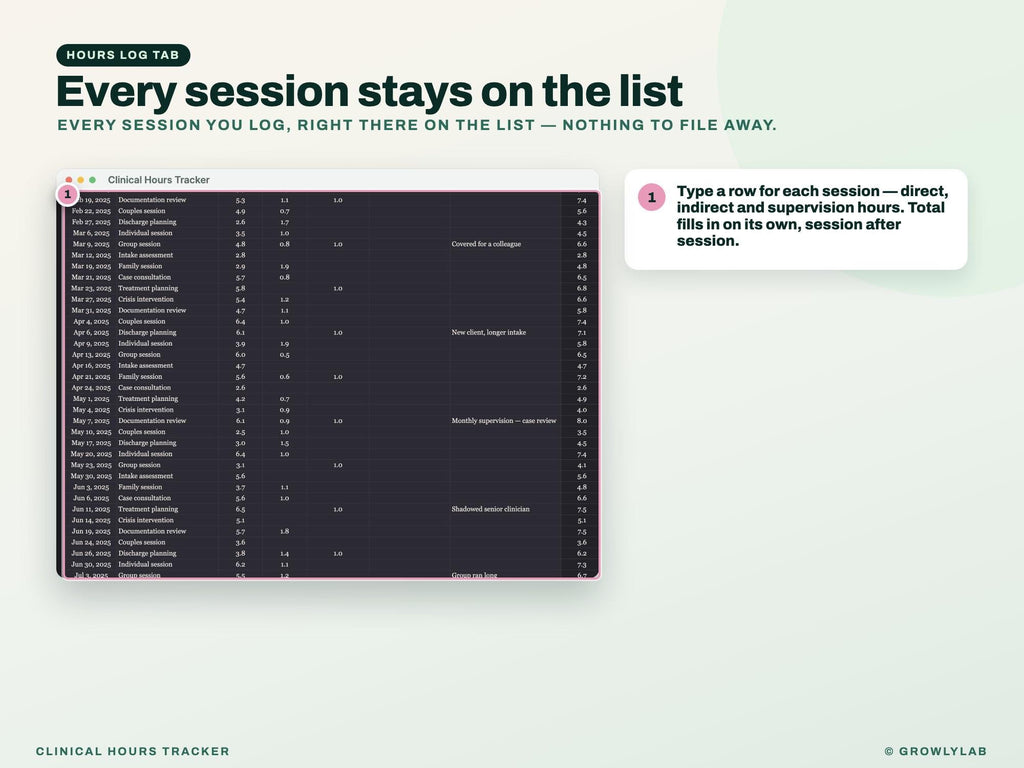Click Crisis intervention in the May 4 row
The height and width of the screenshot is (768, 1024).
tap(146, 410)
